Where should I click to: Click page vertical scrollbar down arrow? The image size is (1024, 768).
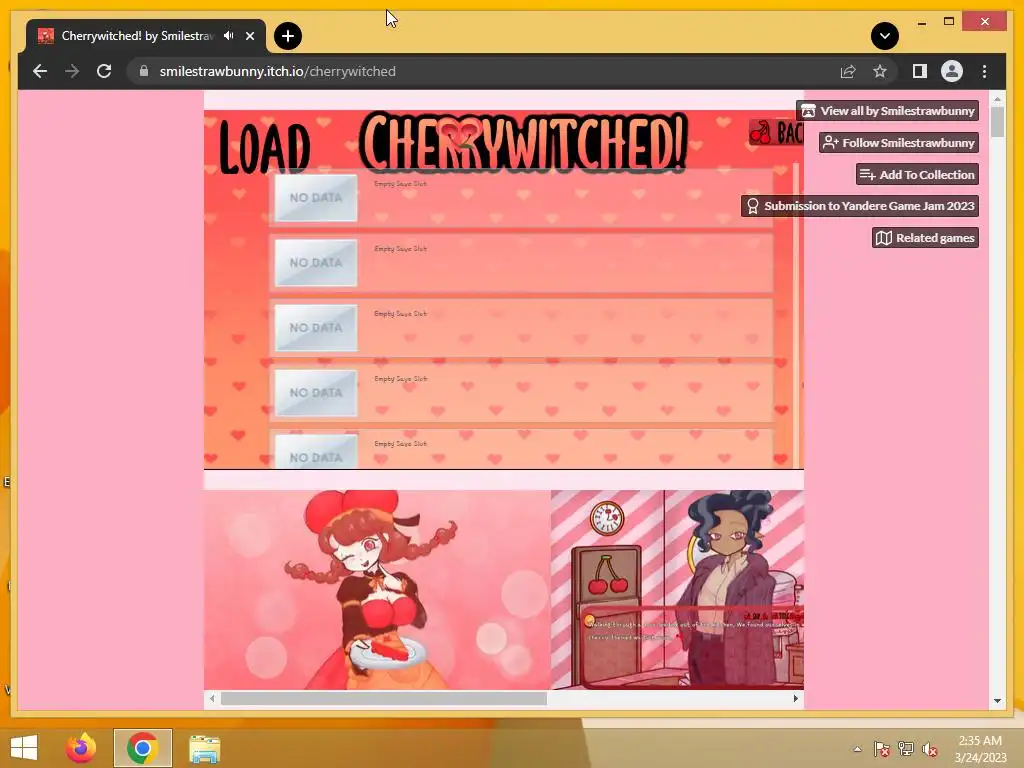coord(997,701)
